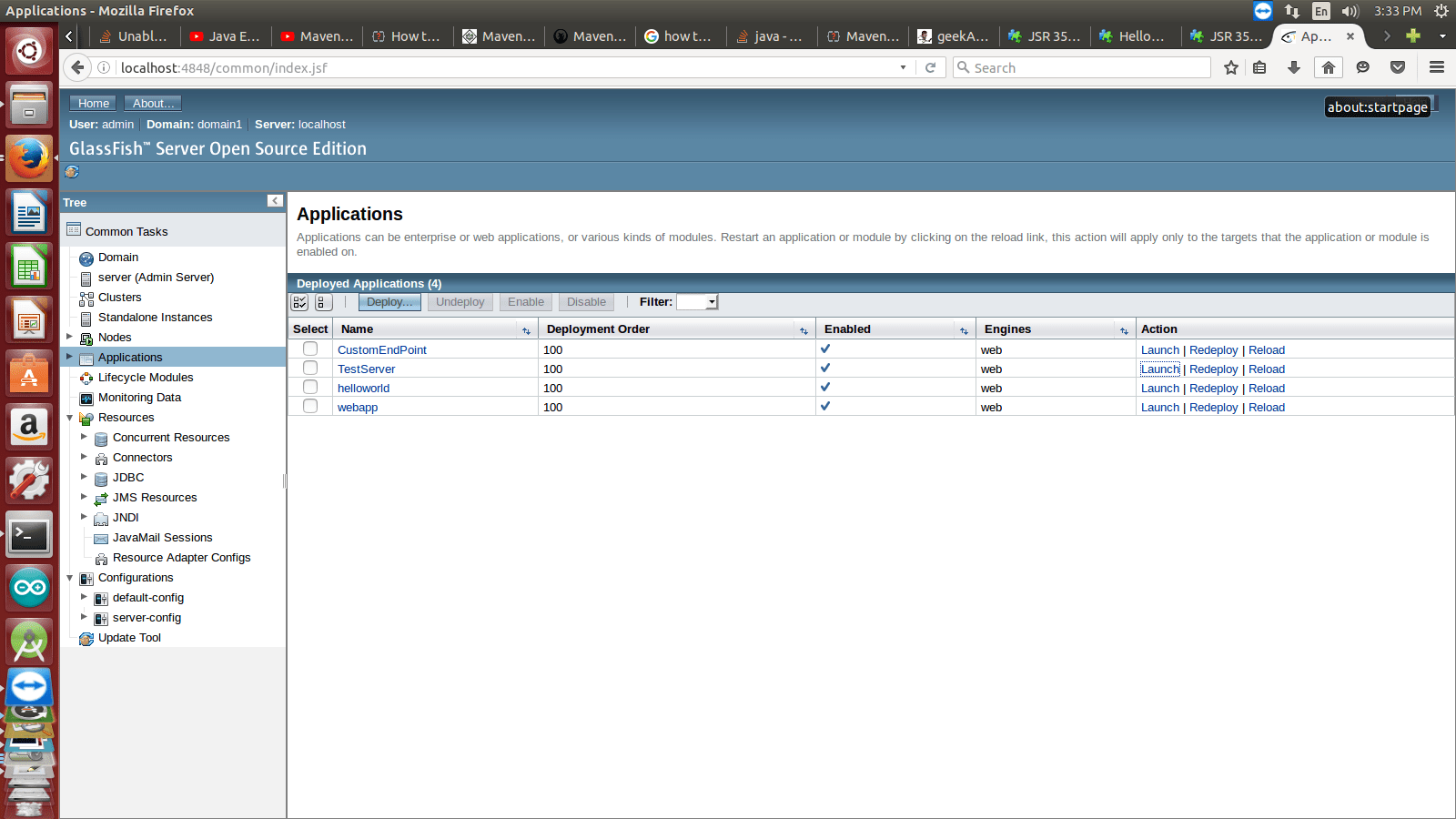Image resolution: width=1456 pixels, height=819 pixels.
Task: Open the Filter dropdown
Action: 697,302
